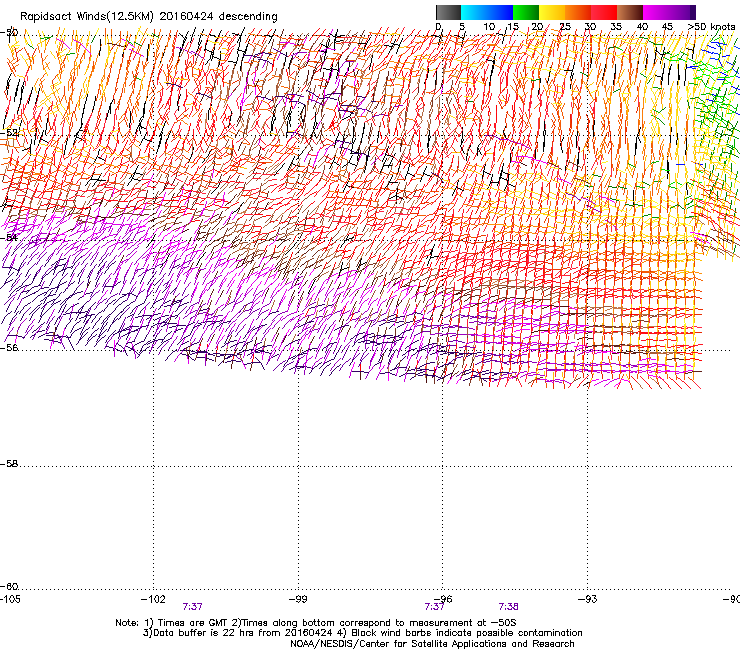Click the '45' legend scale label
The height and width of the screenshot is (650, 740).
click(x=667, y=27)
